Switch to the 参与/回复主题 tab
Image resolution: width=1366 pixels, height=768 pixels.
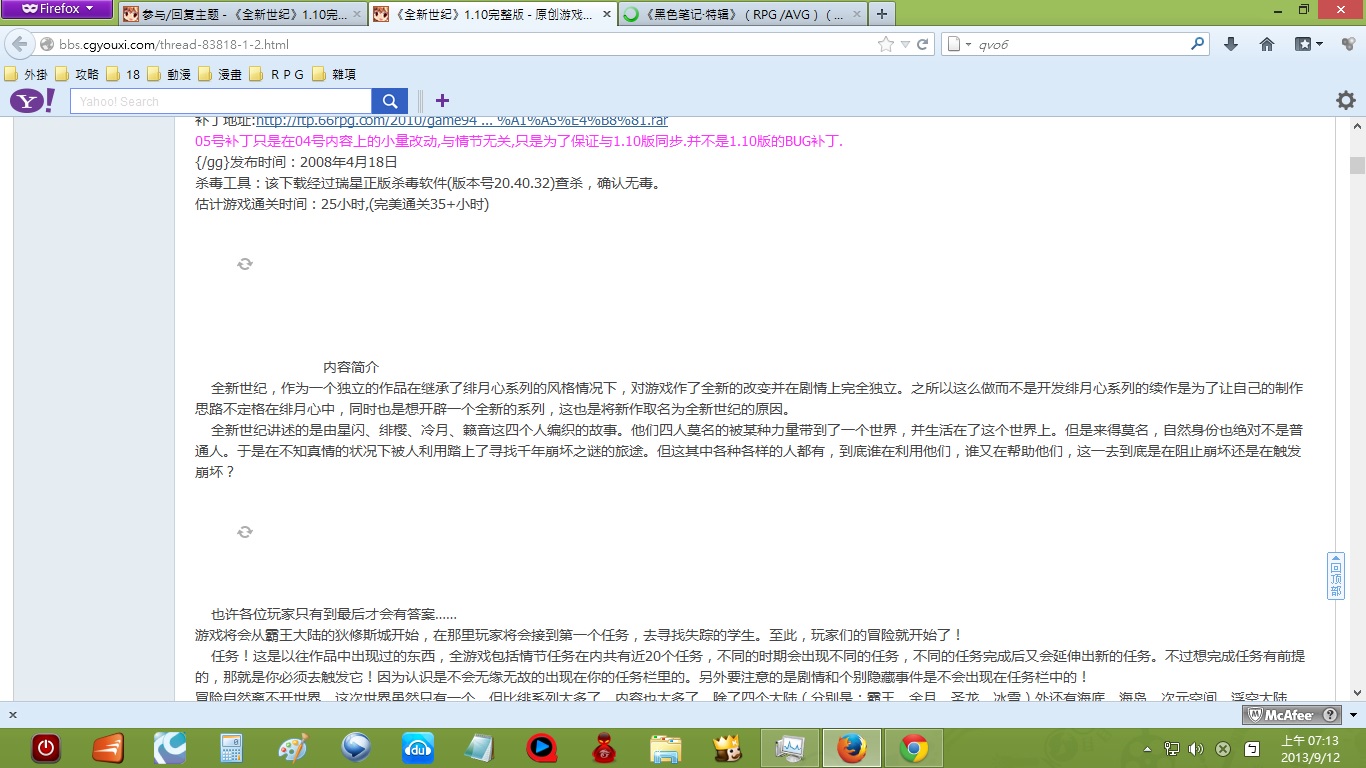[242, 15]
